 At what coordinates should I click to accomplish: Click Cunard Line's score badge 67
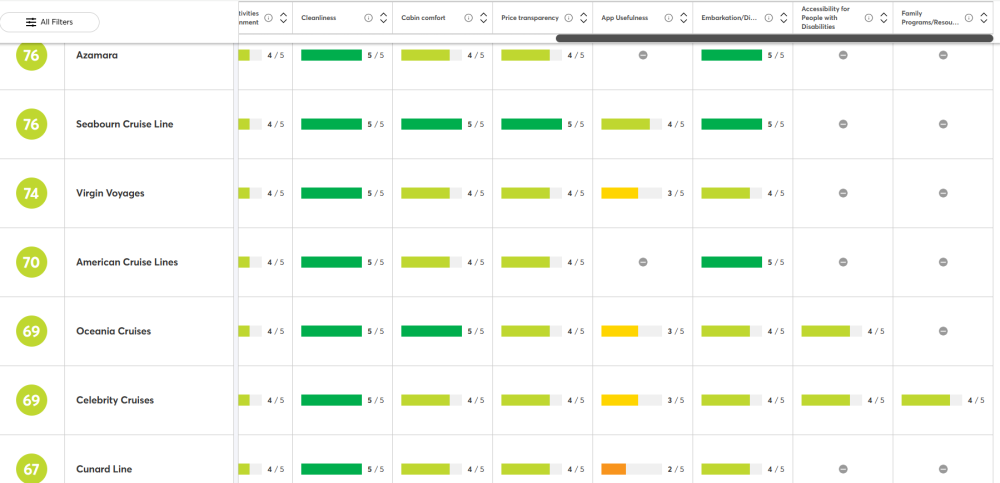[x=31, y=469]
